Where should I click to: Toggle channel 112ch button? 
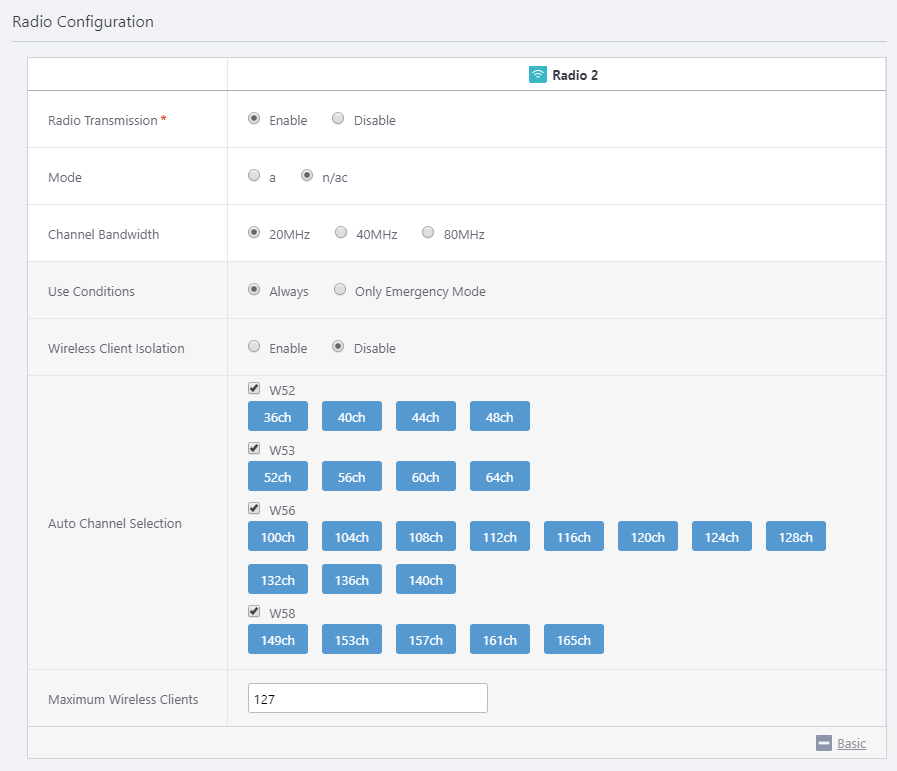[x=499, y=536]
